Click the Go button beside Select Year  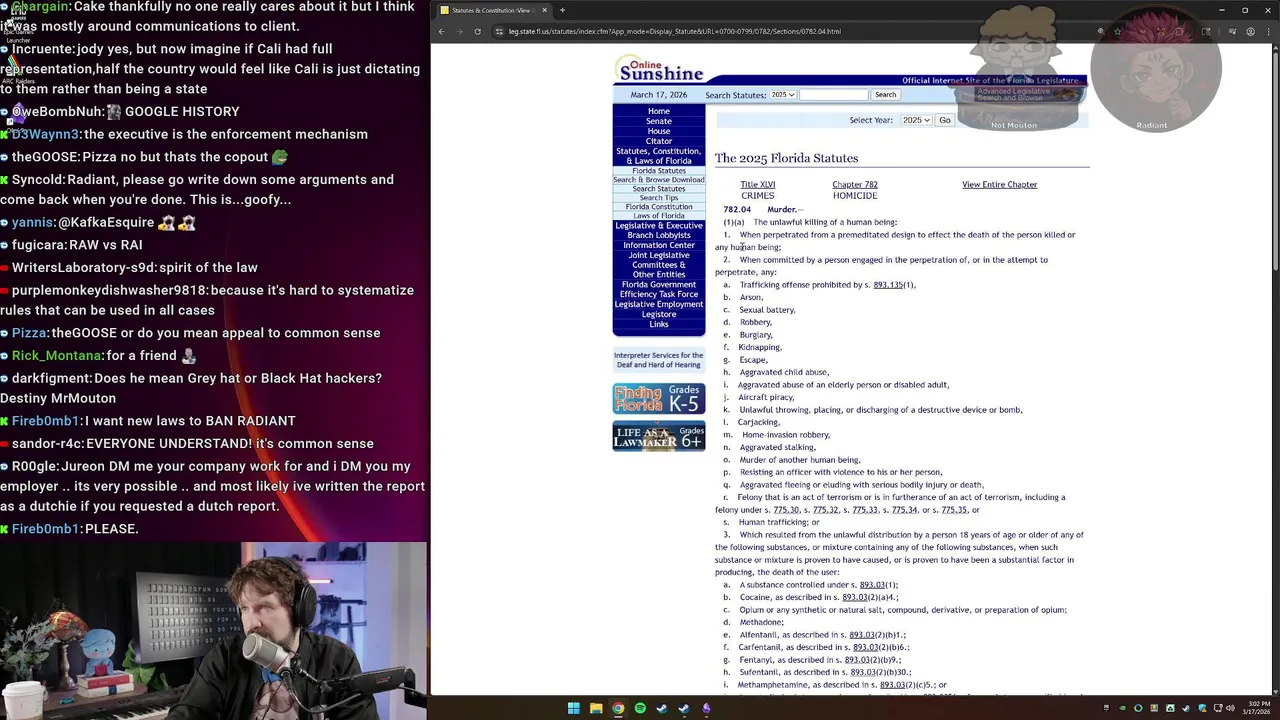[x=945, y=120]
